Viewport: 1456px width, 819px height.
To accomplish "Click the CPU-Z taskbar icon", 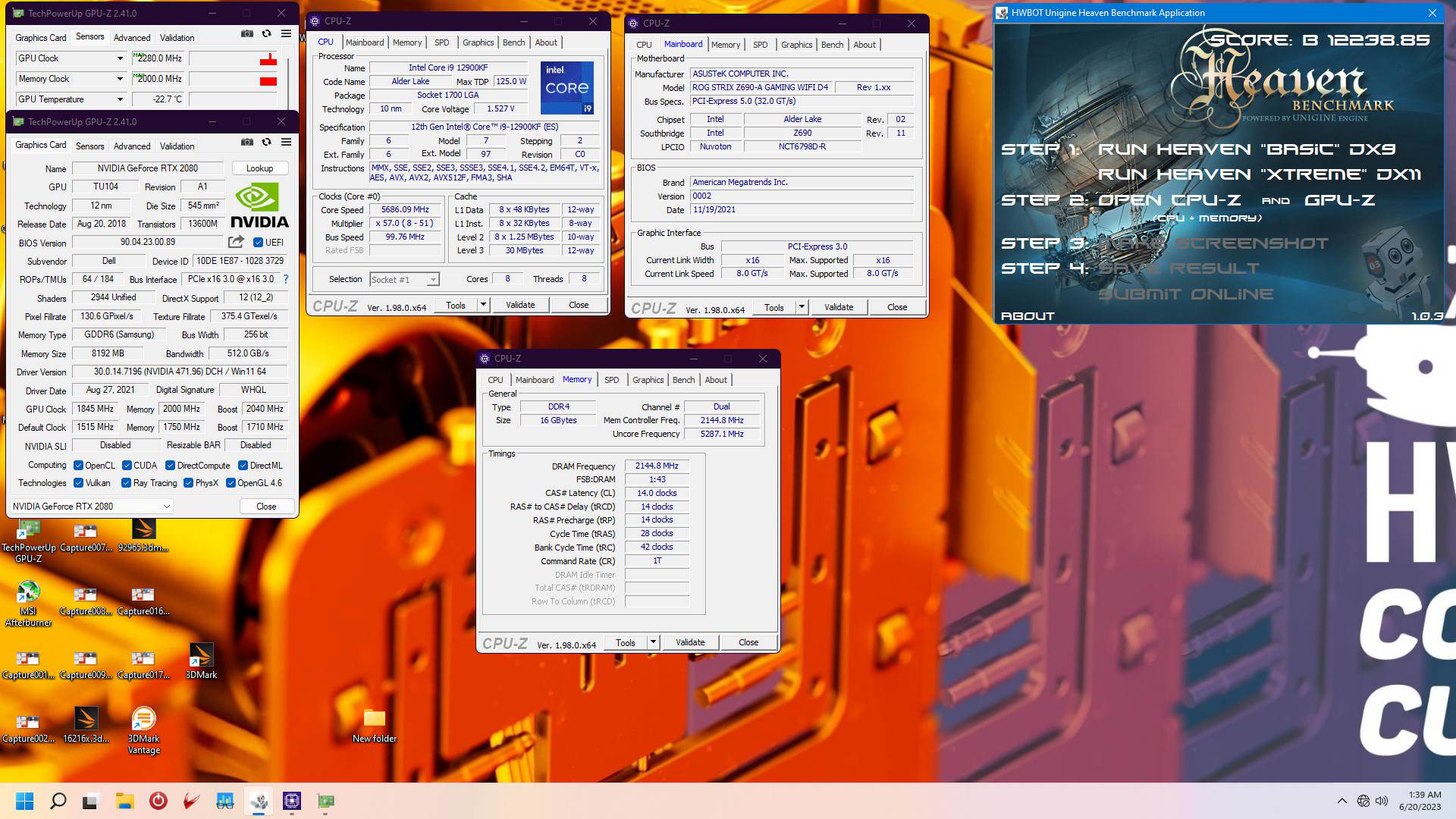I will click(292, 801).
